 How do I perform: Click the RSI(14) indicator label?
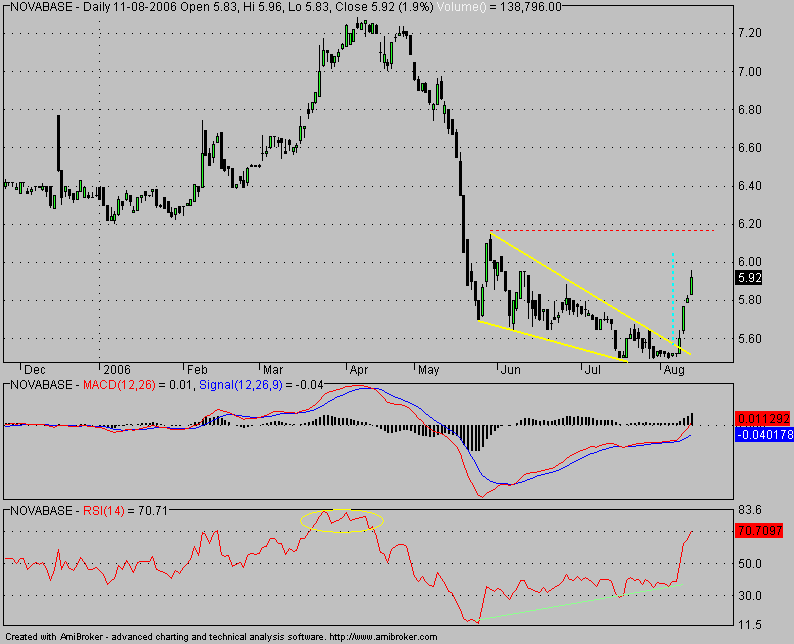point(103,511)
